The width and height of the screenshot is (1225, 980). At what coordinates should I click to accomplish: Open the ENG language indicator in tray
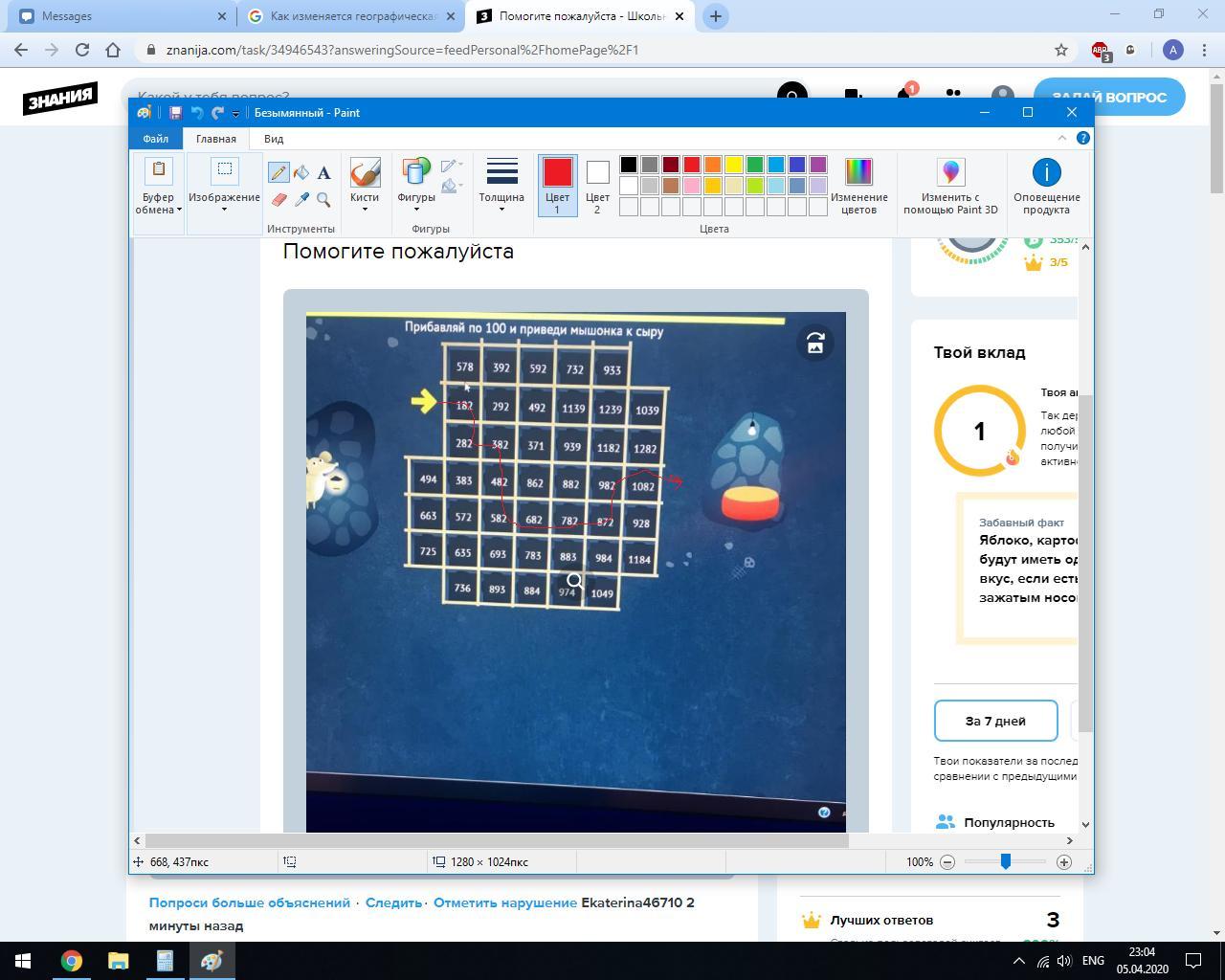pyautogui.click(x=1093, y=961)
